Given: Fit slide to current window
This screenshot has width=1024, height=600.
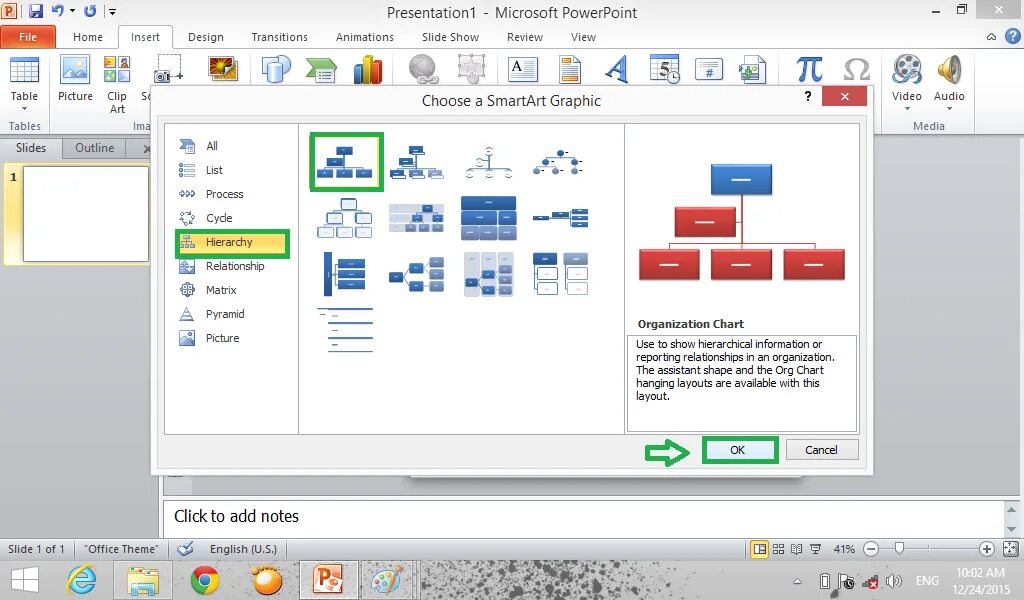Looking at the screenshot, I should click(x=1010, y=549).
